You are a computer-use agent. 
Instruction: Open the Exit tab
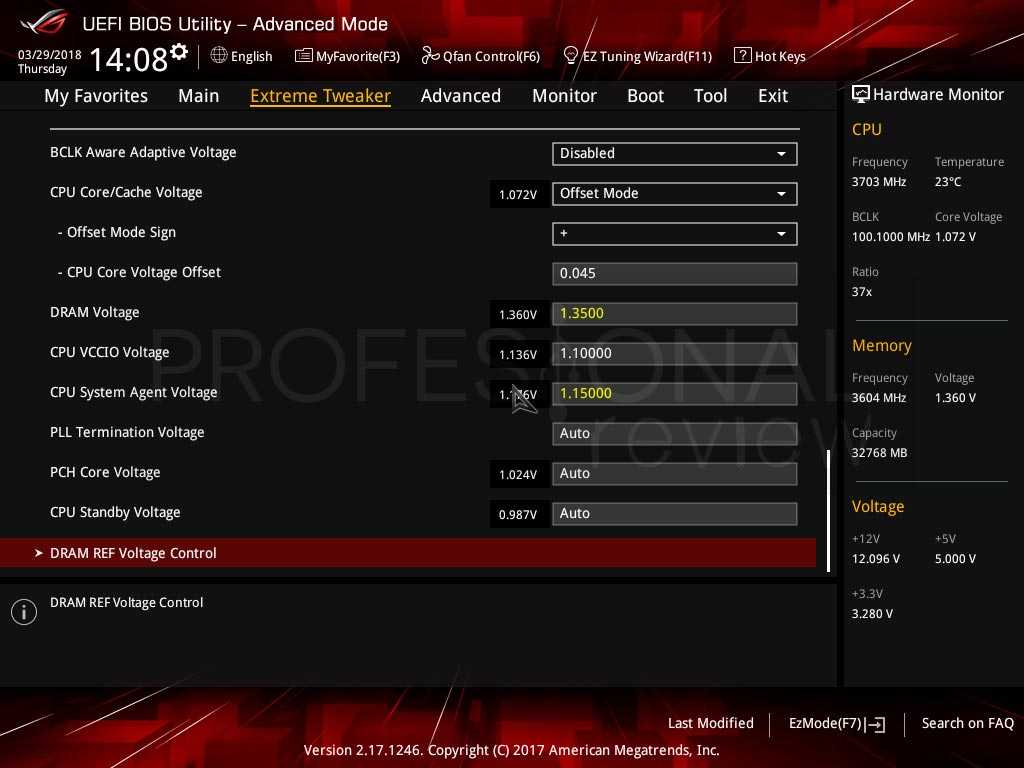(x=773, y=96)
